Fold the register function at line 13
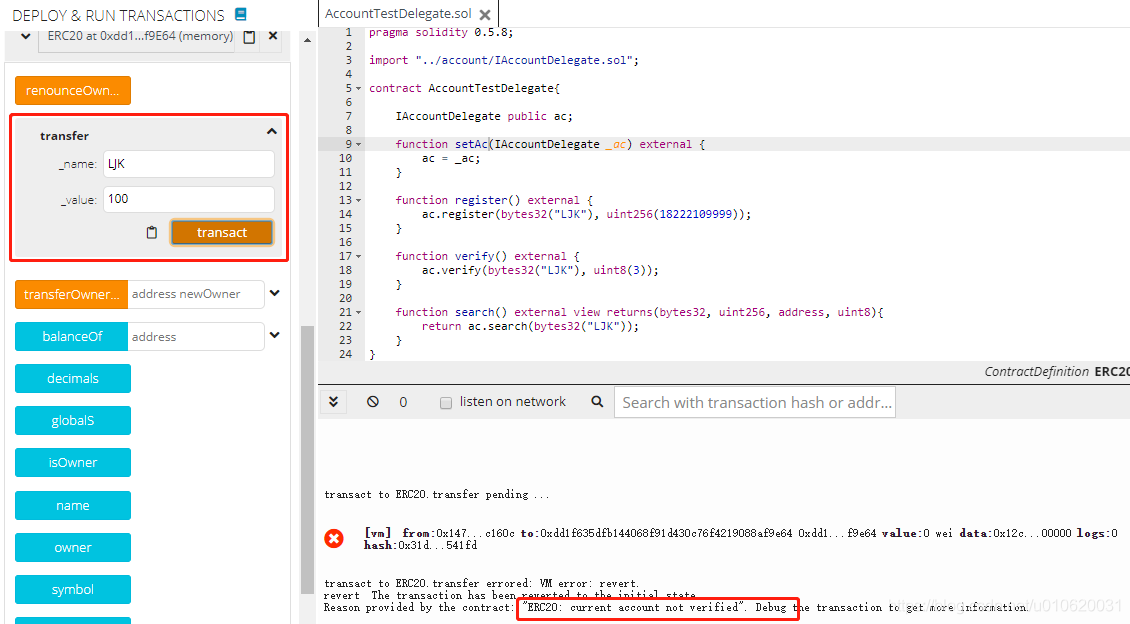1130x624 pixels. tap(359, 200)
